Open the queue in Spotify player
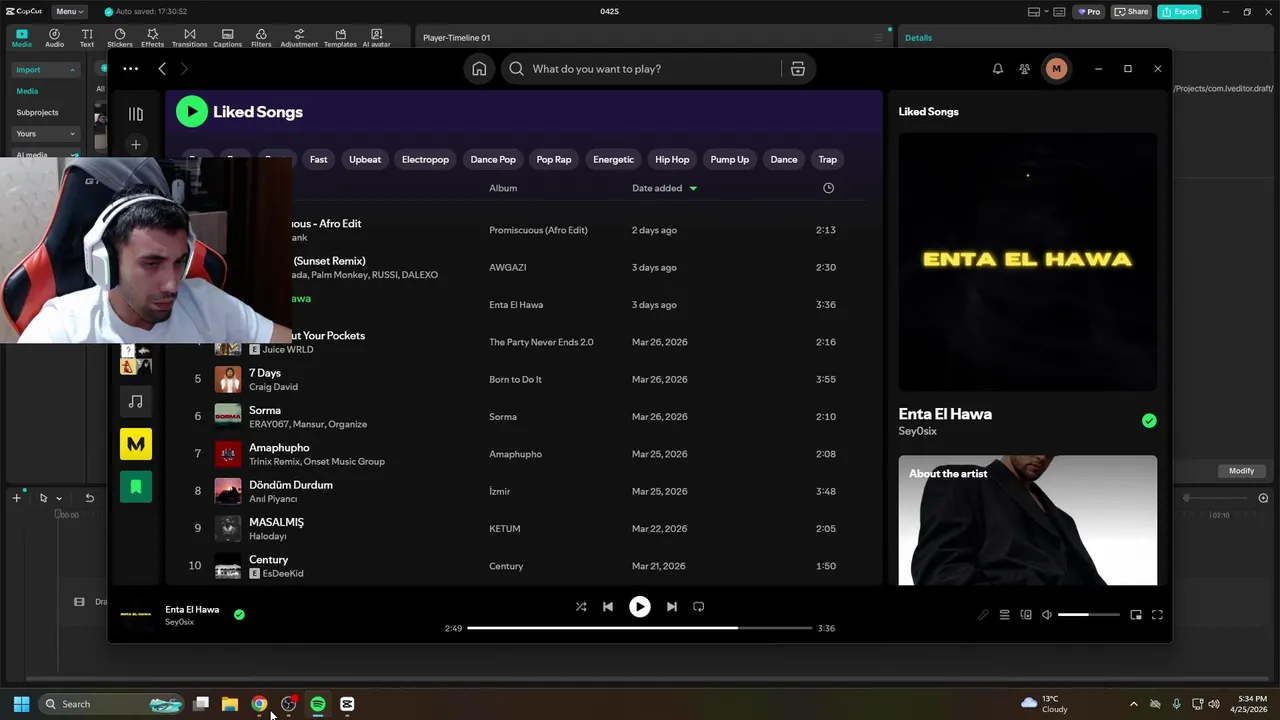Image resolution: width=1280 pixels, height=720 pixels. [1005, 615]
